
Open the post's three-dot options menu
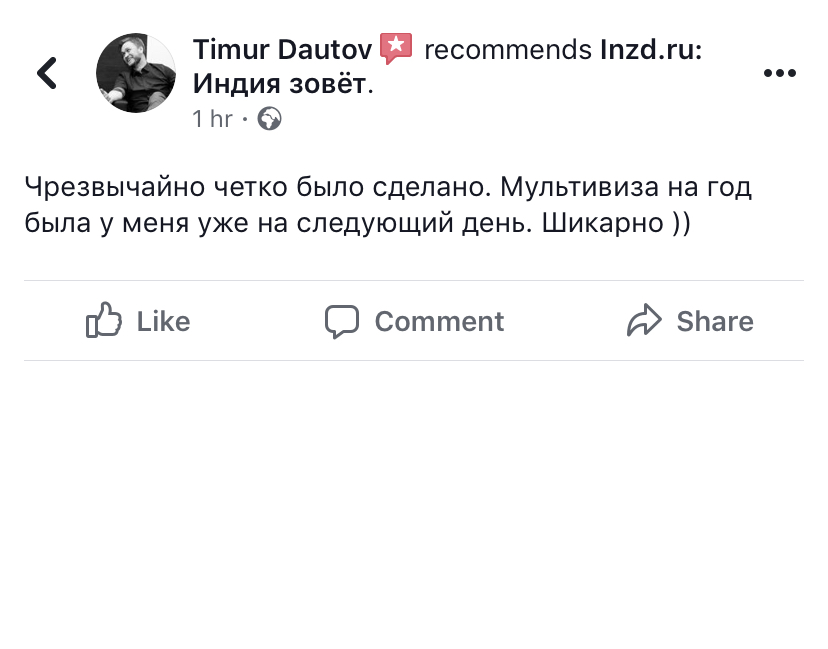[x=779, y=73]
